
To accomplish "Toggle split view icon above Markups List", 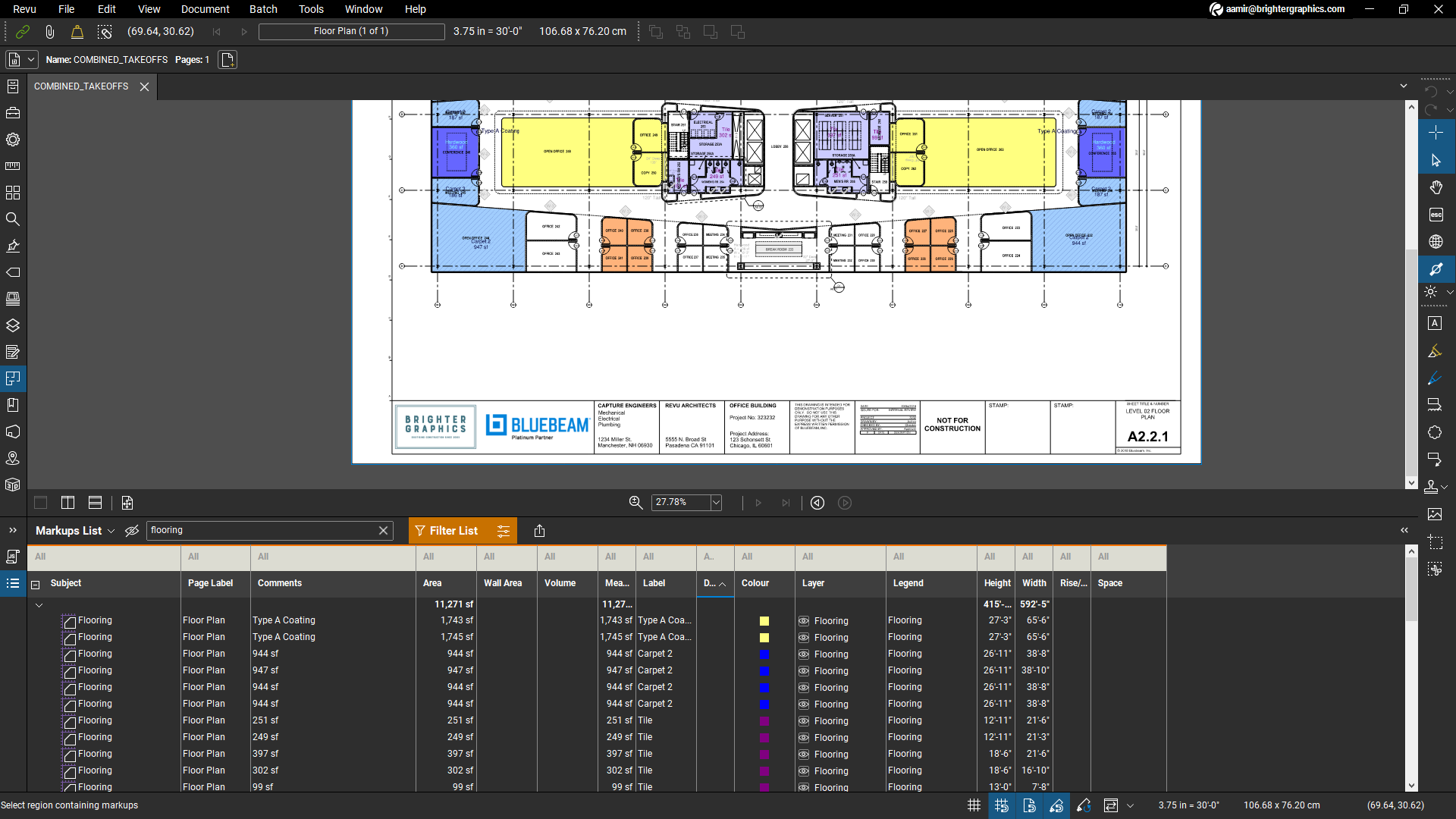I will click(x=67, y=502).
